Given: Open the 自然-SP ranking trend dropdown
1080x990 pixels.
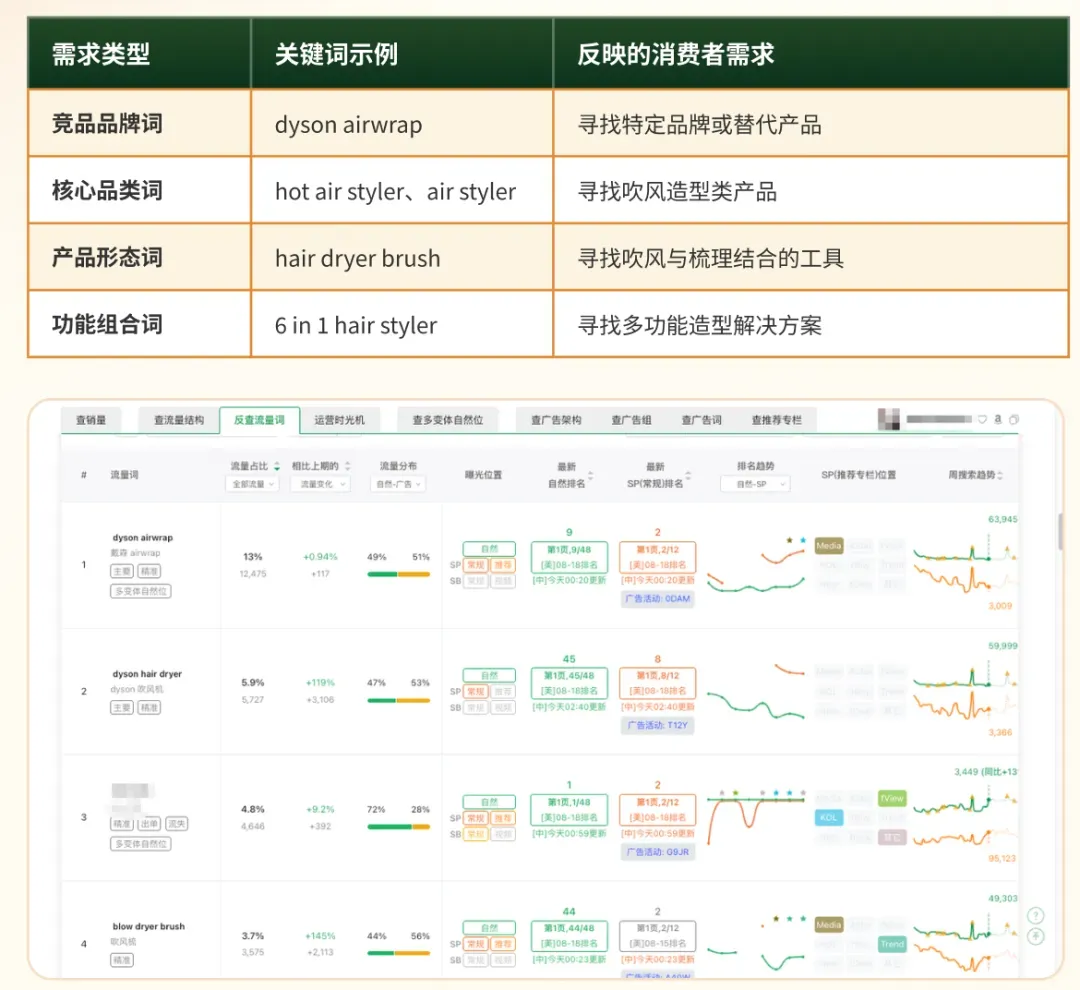Looking at the screenshot, I should [755, 484].
